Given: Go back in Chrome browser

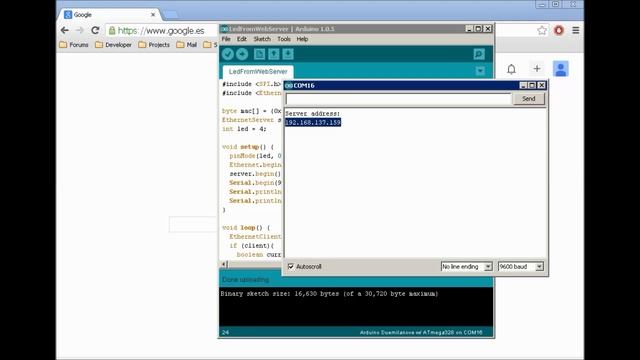Looking at the screenshot, I should pyautogui.click(x=64, y=30).
